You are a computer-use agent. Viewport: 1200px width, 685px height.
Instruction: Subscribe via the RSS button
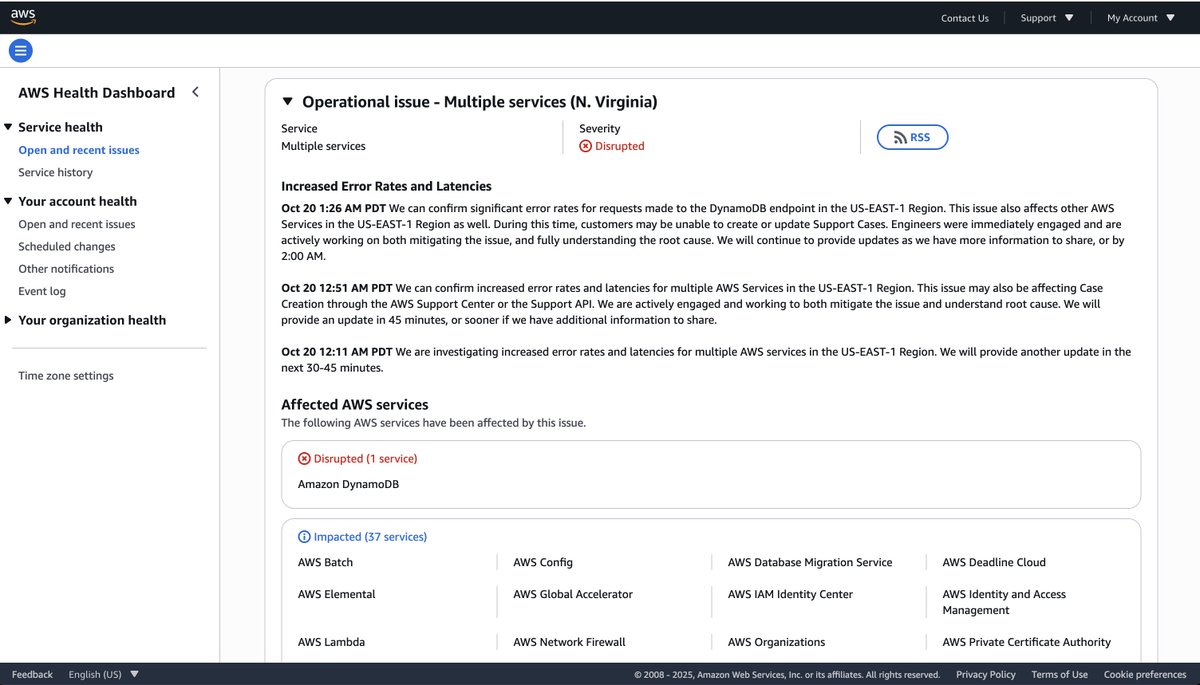coord(912,138)
